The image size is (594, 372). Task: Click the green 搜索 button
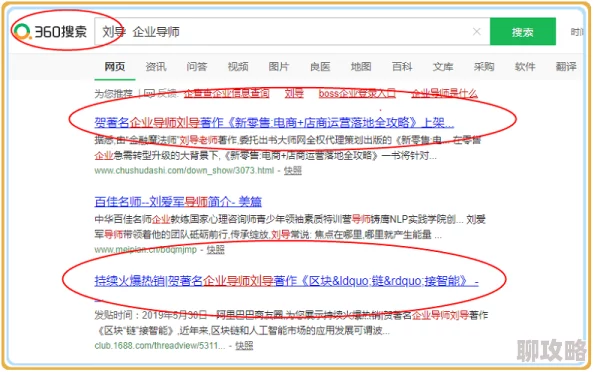click(523, 31)
